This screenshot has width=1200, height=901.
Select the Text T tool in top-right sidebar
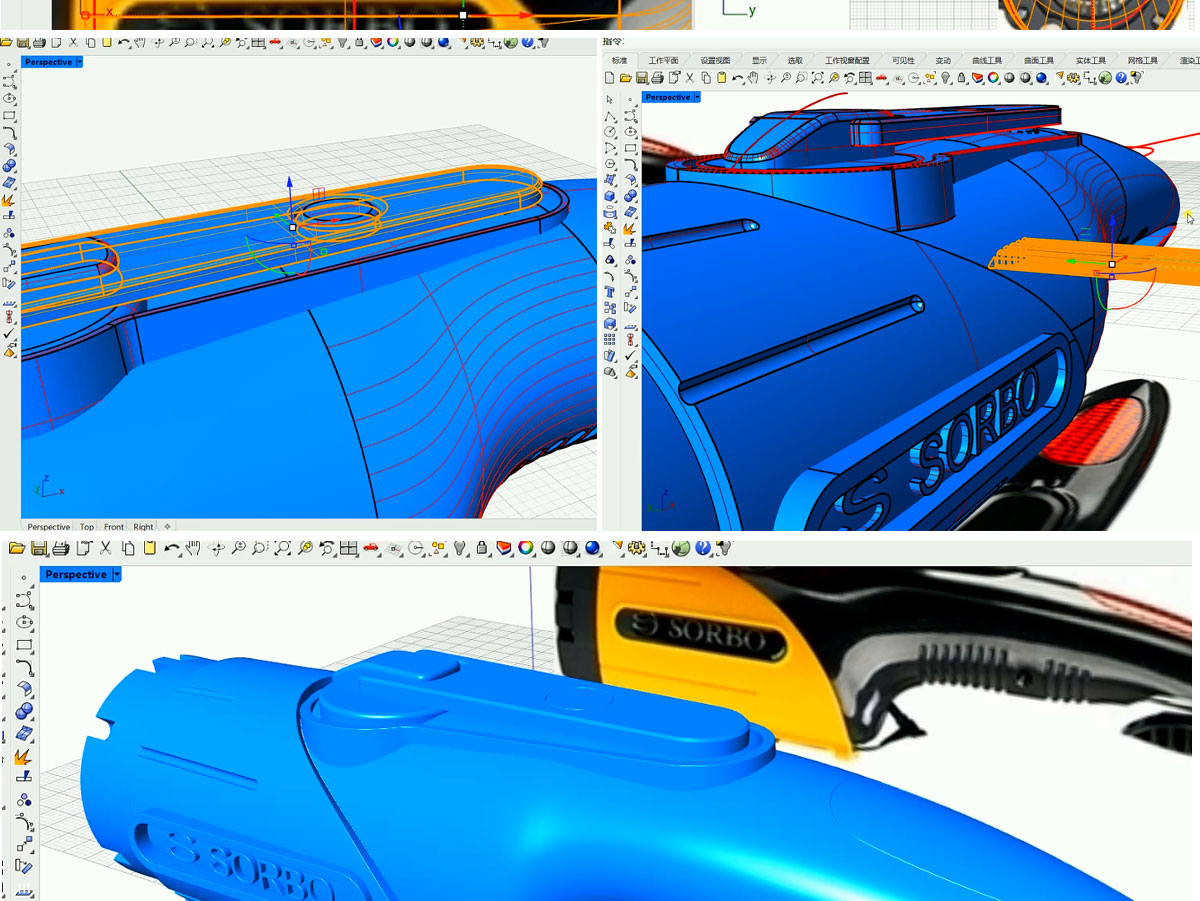point(609,292)
